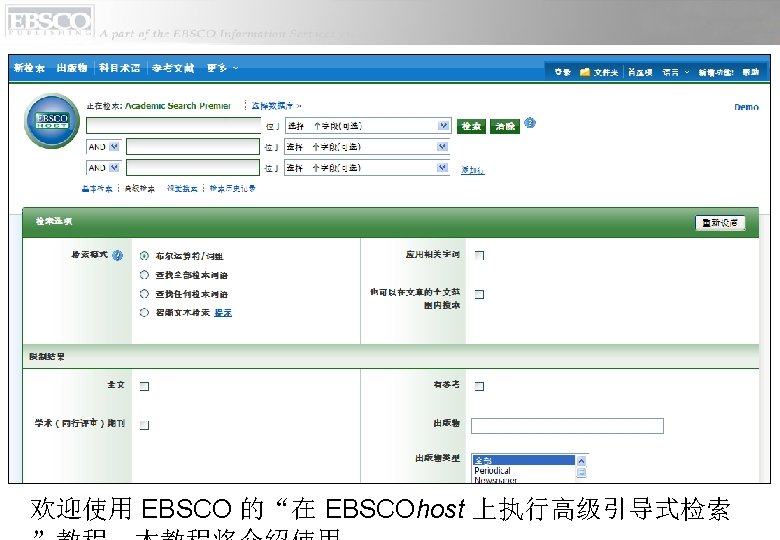
Task: Click the 提示 (Hint) link next to SmartText
Action: pos(223,312)
